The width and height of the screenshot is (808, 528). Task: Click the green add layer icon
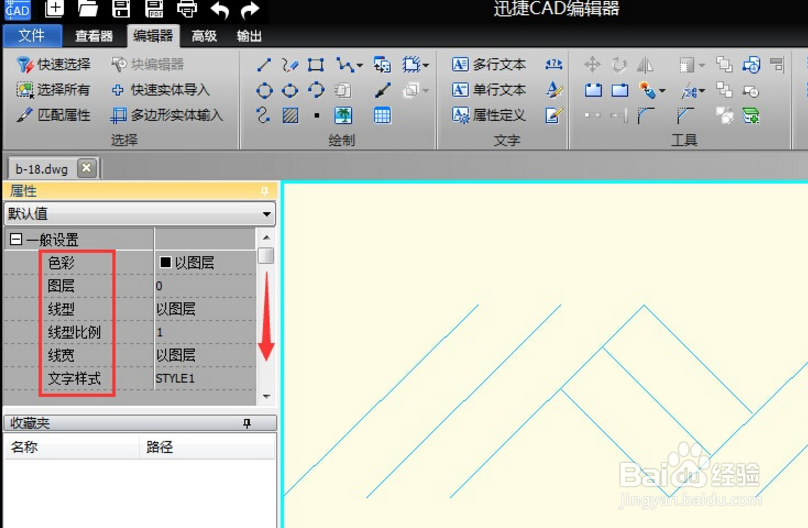[x=751, y=115]
